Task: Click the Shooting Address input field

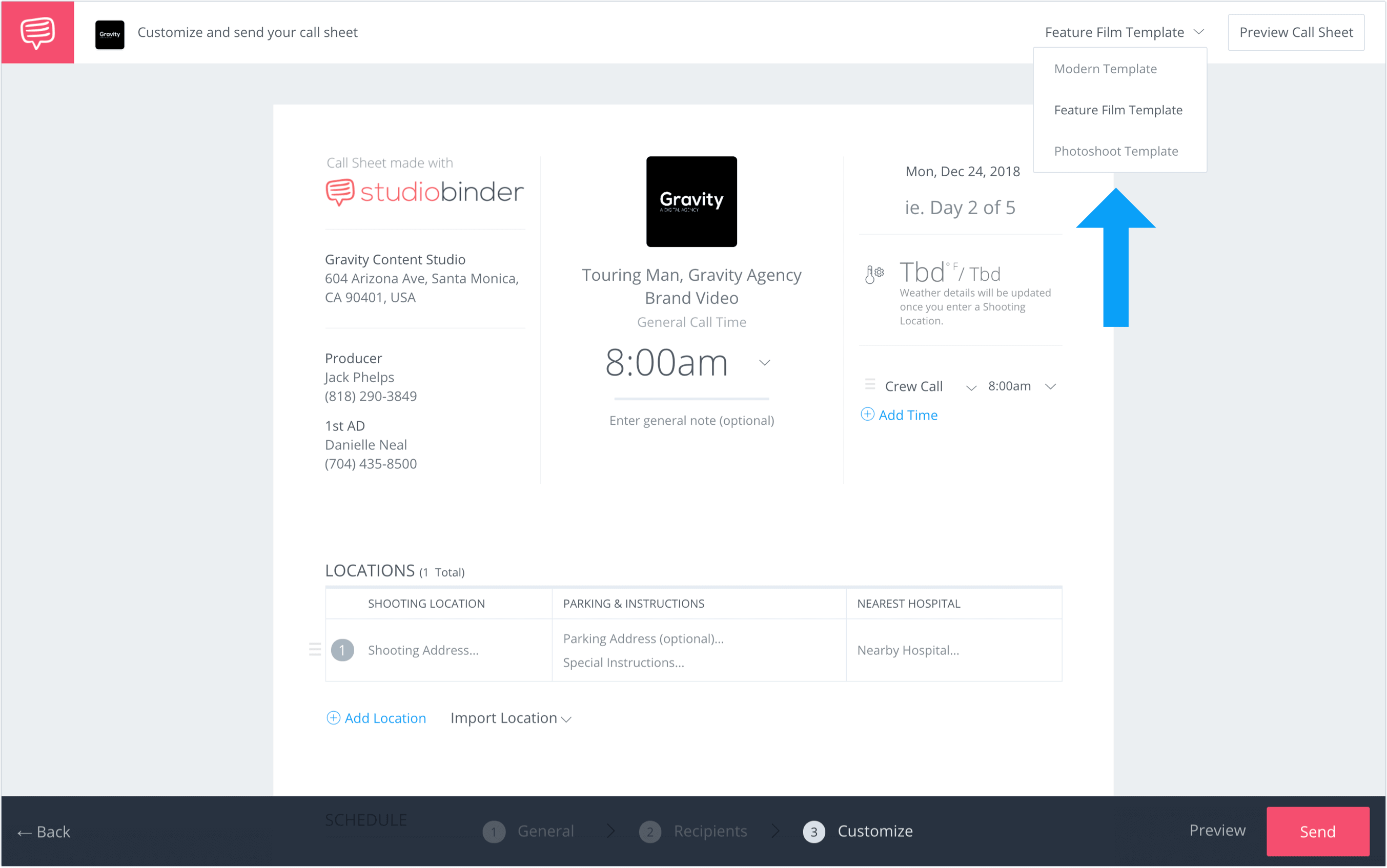Action: [x=424, y=650]
